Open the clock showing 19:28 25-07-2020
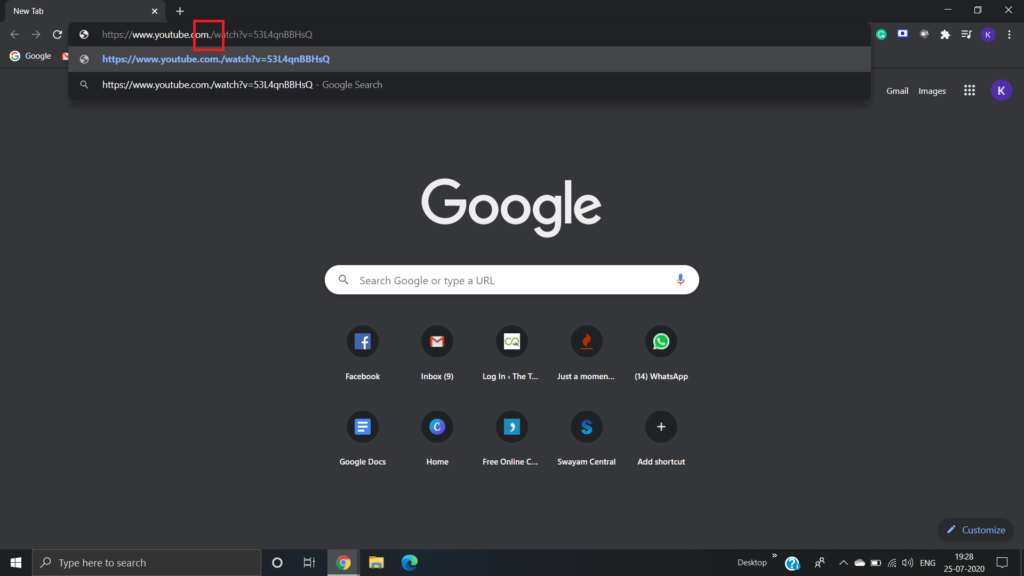This screenshot has height=576, width=1024. [x=964, y=562]
